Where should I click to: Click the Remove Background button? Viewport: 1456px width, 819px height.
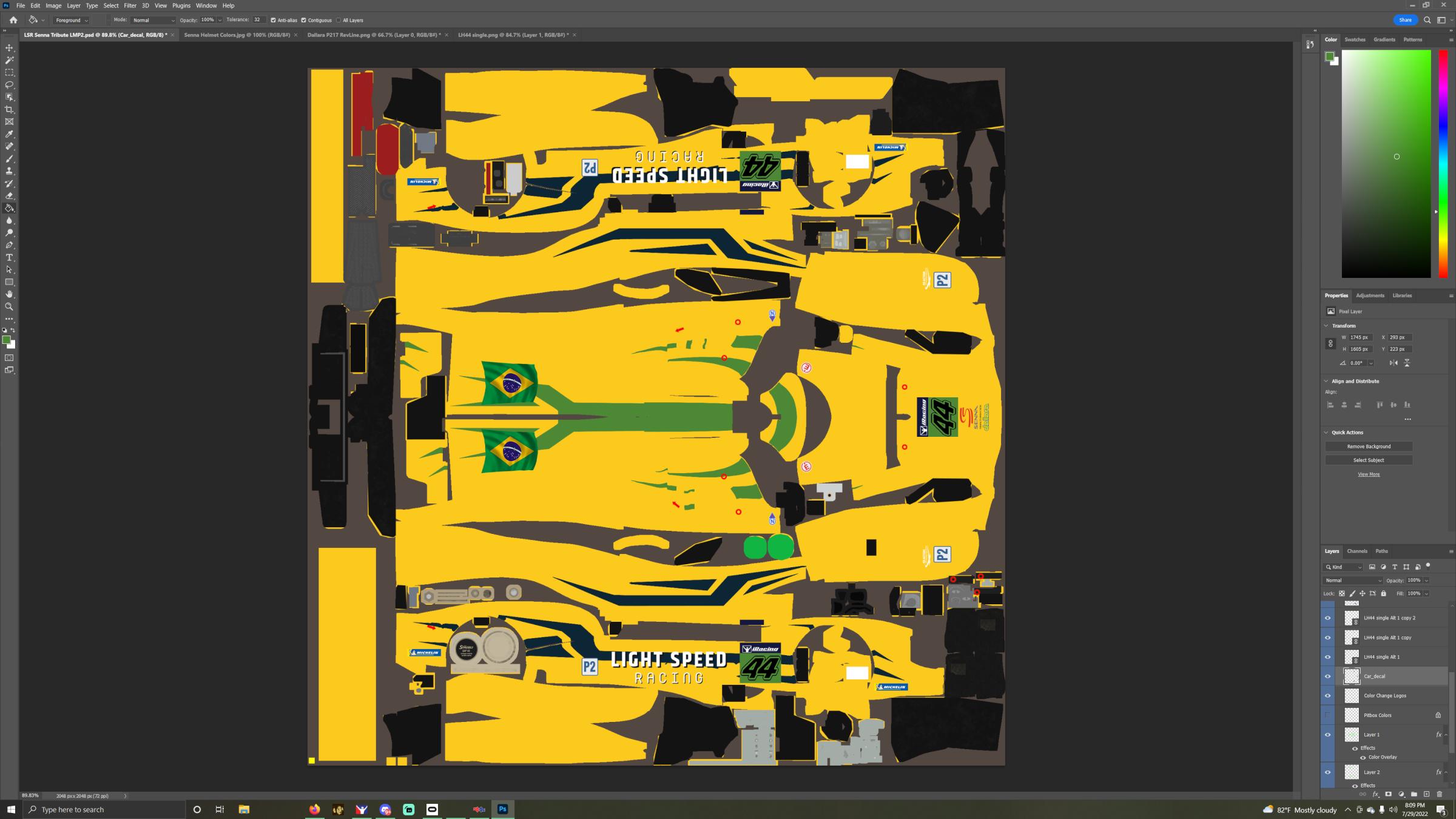(x=1369, y=447)
